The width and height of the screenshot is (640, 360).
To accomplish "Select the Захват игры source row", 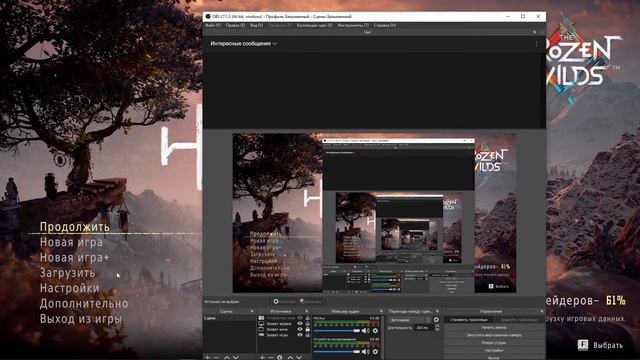I will coord(284,335).
